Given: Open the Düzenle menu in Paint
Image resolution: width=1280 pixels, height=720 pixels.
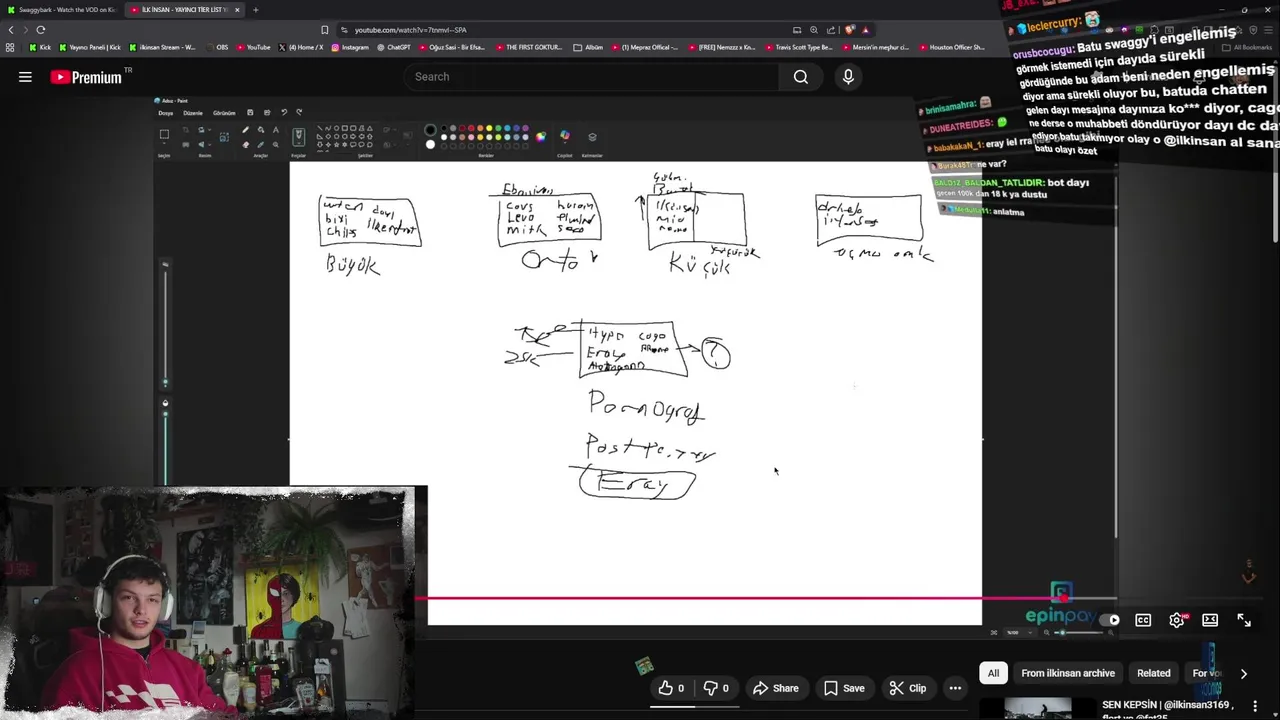Looking at the screenshot, I should pyautogui.click(x=193, y=113).
